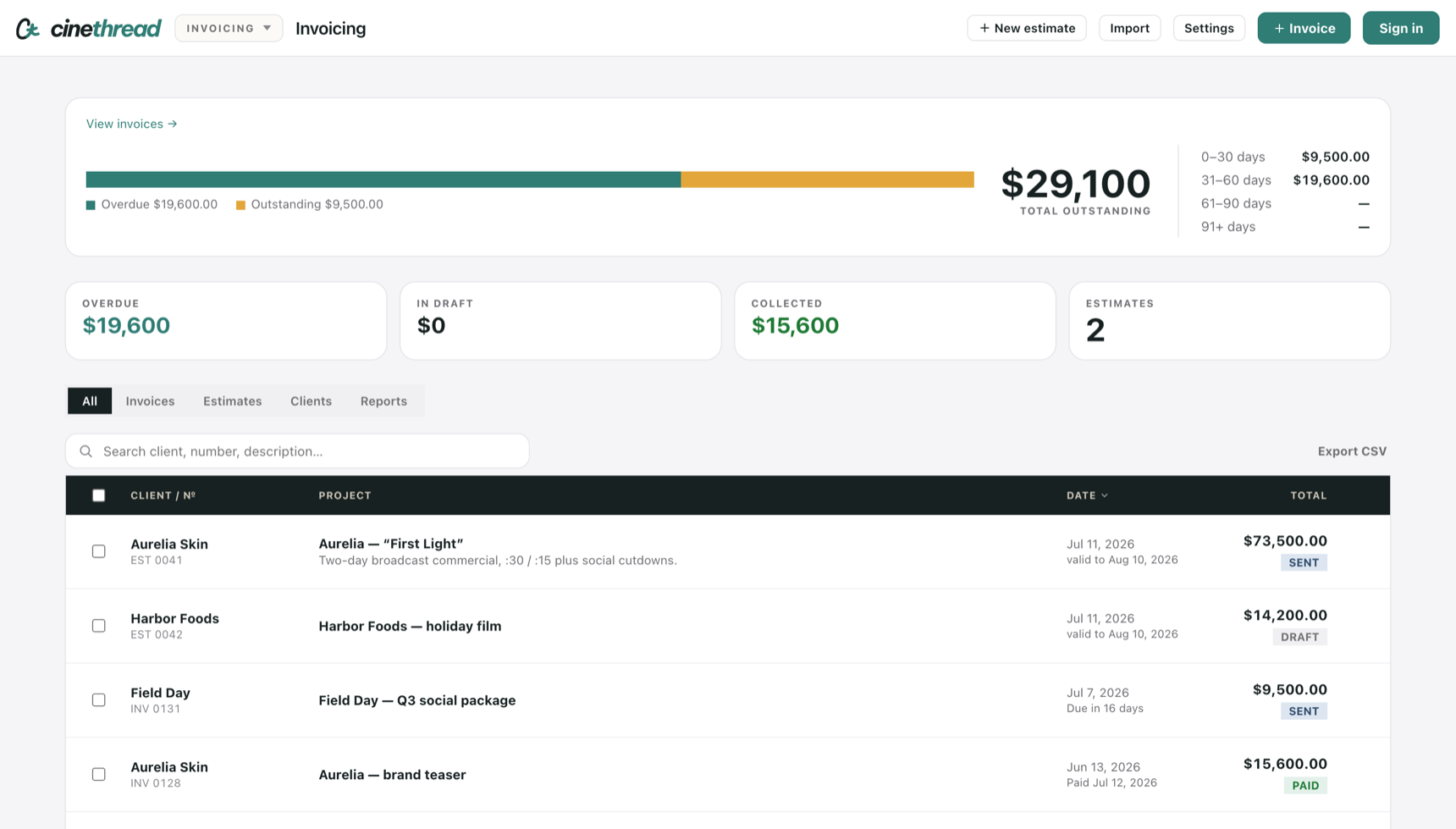Open the IN DRAFT $0 card

click(x=560, y=321)
